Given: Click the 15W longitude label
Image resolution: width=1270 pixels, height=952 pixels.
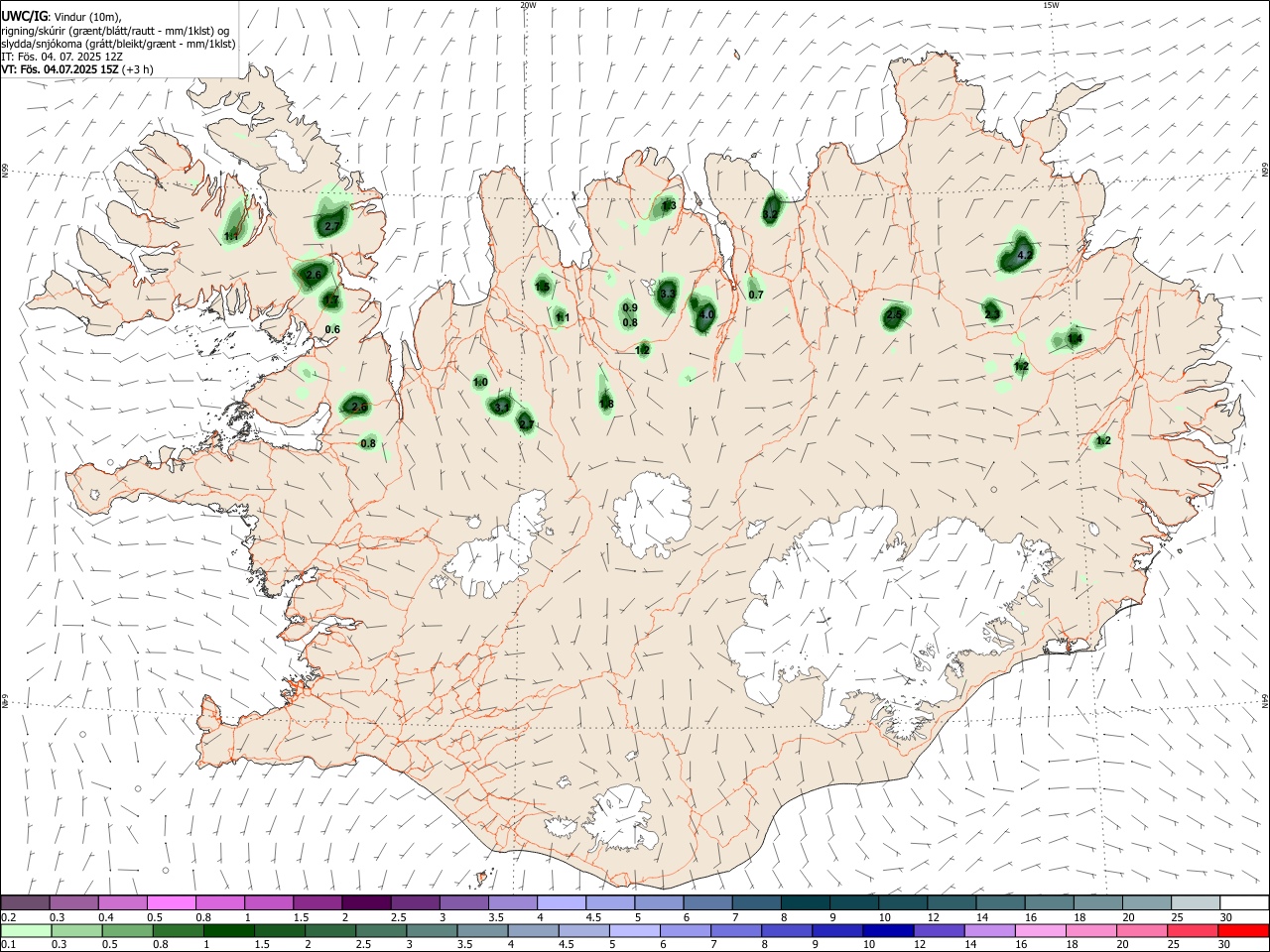Looking at the screenshot, I should point(1051,5).
